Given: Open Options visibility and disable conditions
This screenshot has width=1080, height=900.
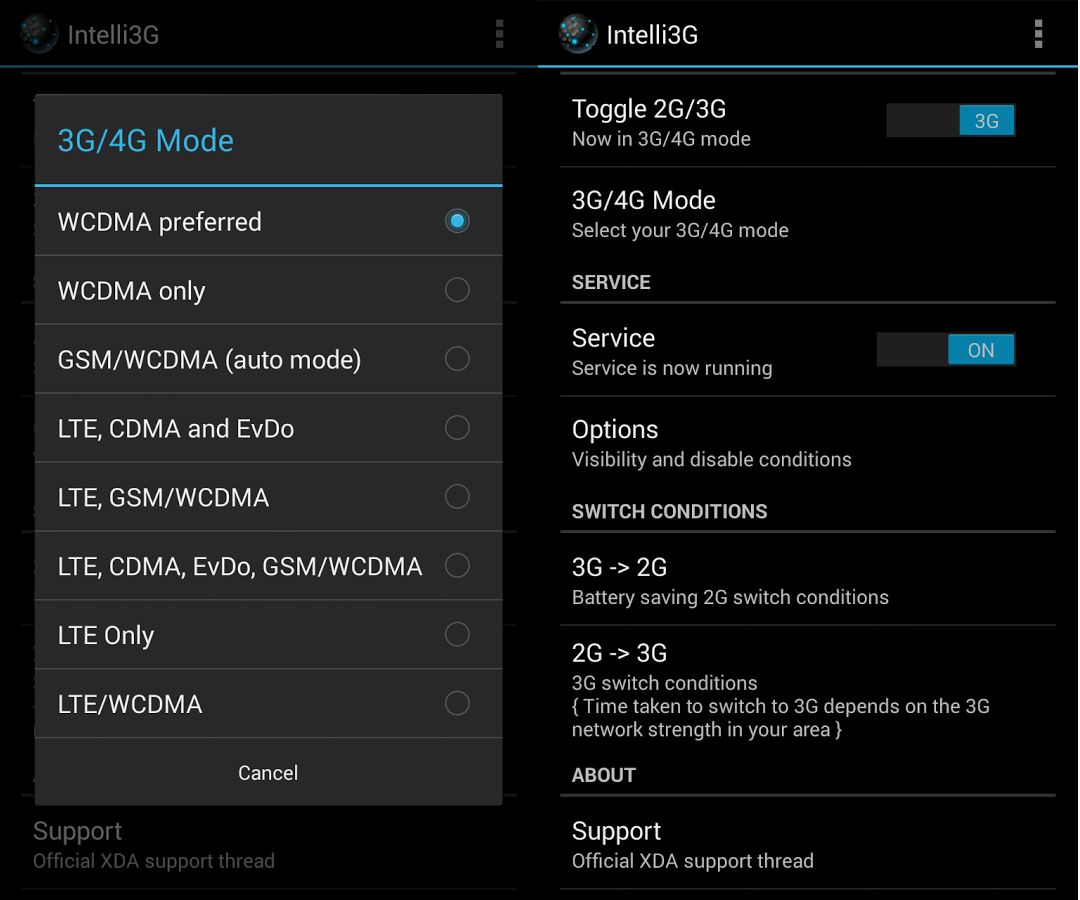Looking at the screenshot, I should [x=711, y=443].
